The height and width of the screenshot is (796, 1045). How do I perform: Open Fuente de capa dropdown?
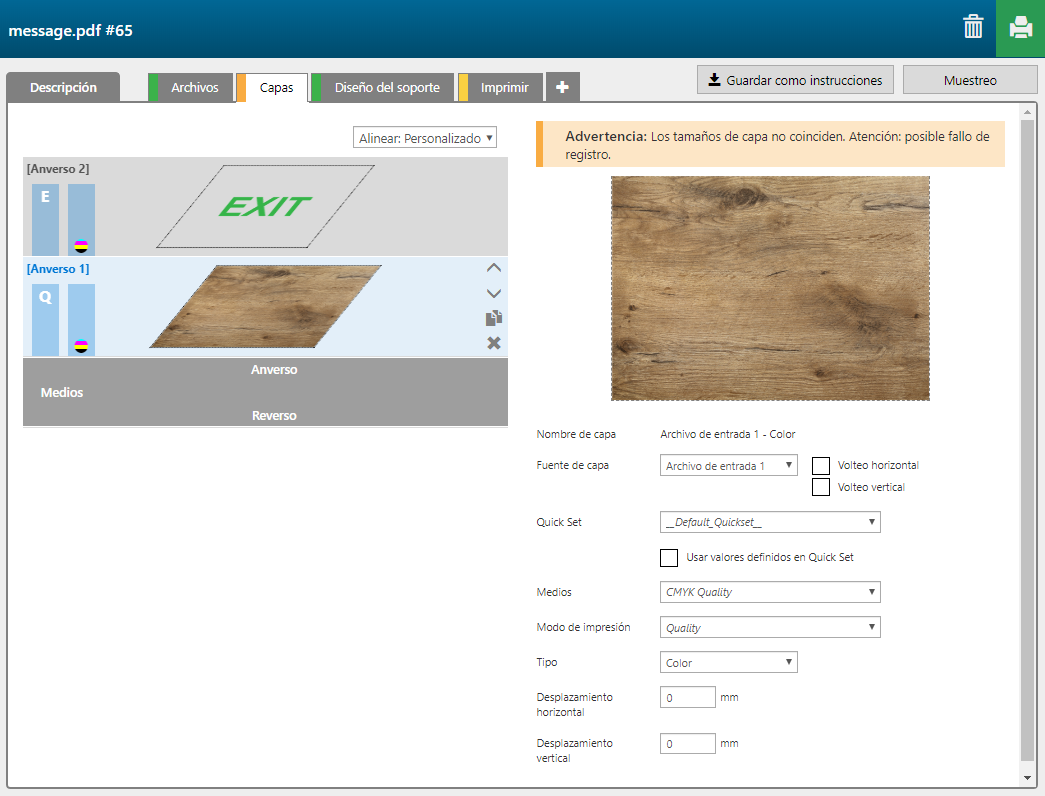coord(728,465)
